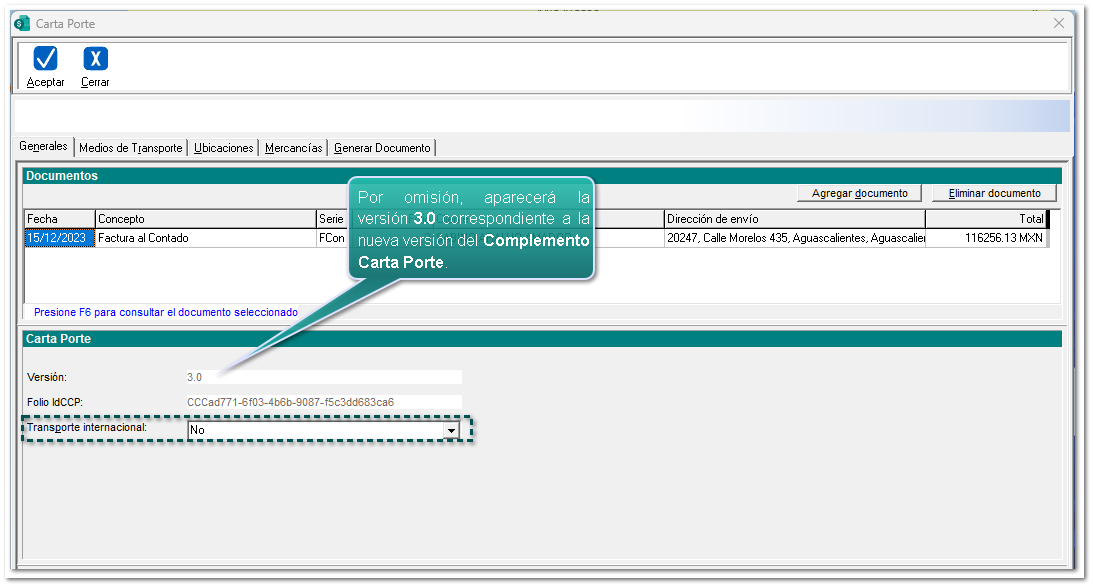Click the Folio IdCCP field
Viewport: 1093px width, 587px height.
pos(323,402)
